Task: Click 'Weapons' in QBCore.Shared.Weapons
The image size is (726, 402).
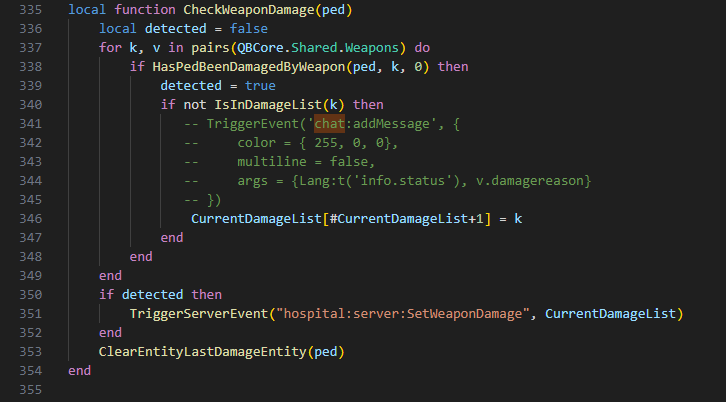Action: click(x=372, y=48)
